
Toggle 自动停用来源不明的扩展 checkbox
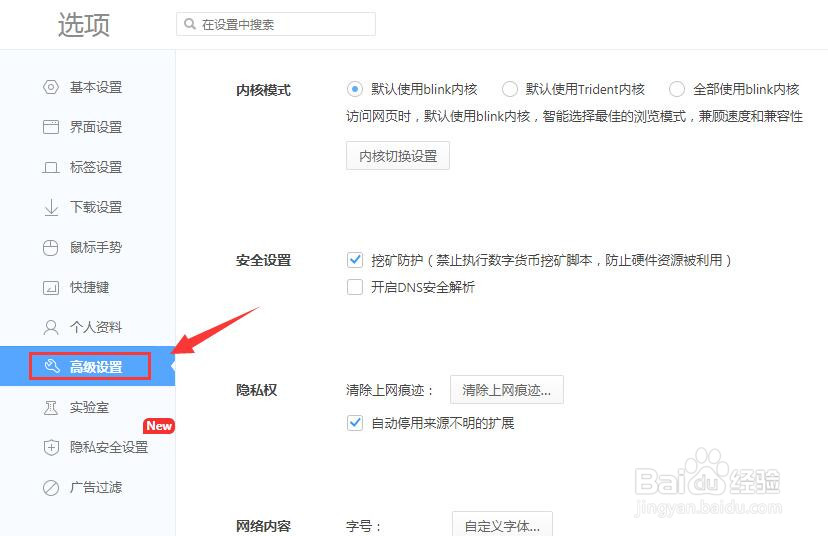355,423
